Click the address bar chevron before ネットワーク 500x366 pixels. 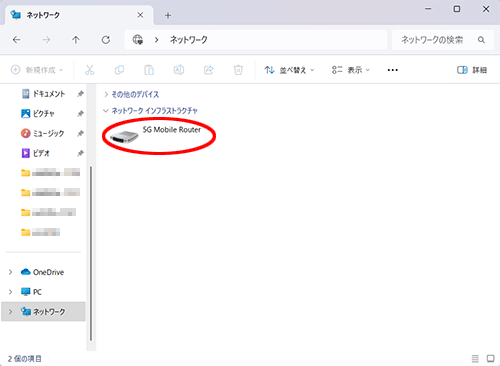156,40
